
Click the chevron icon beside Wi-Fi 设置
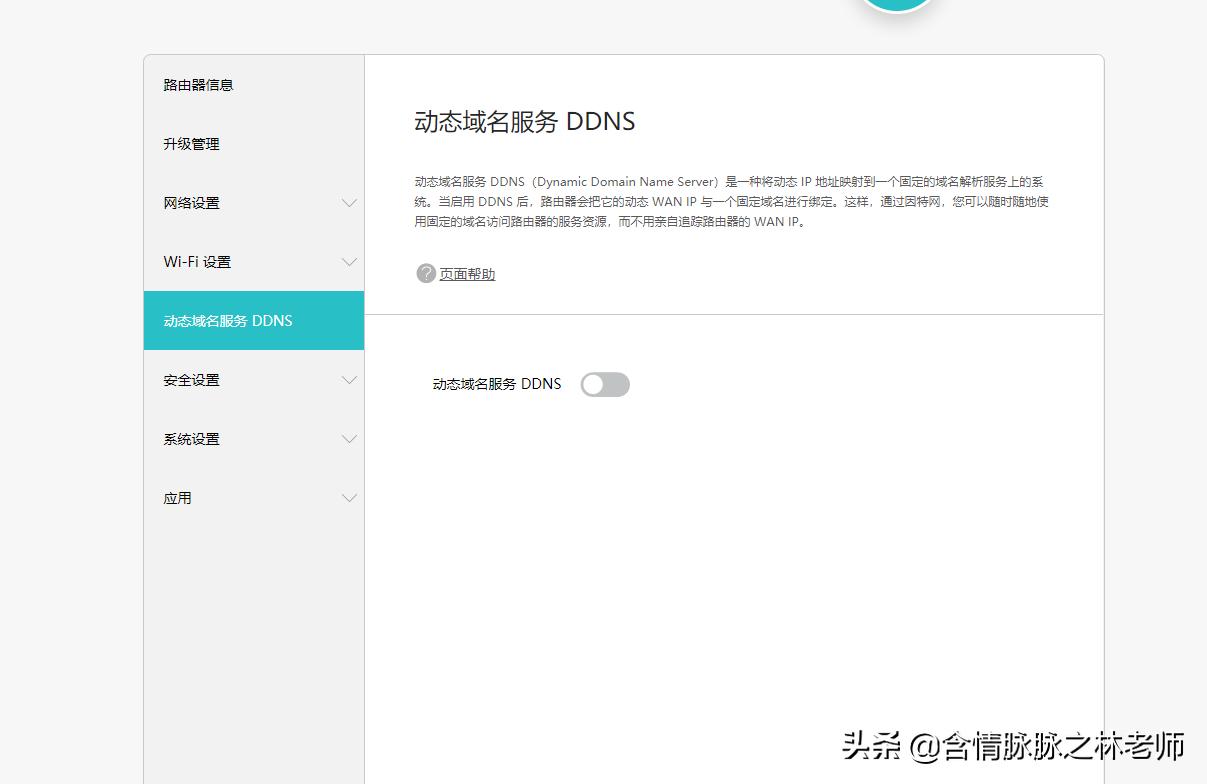click(x=349, y=261)
